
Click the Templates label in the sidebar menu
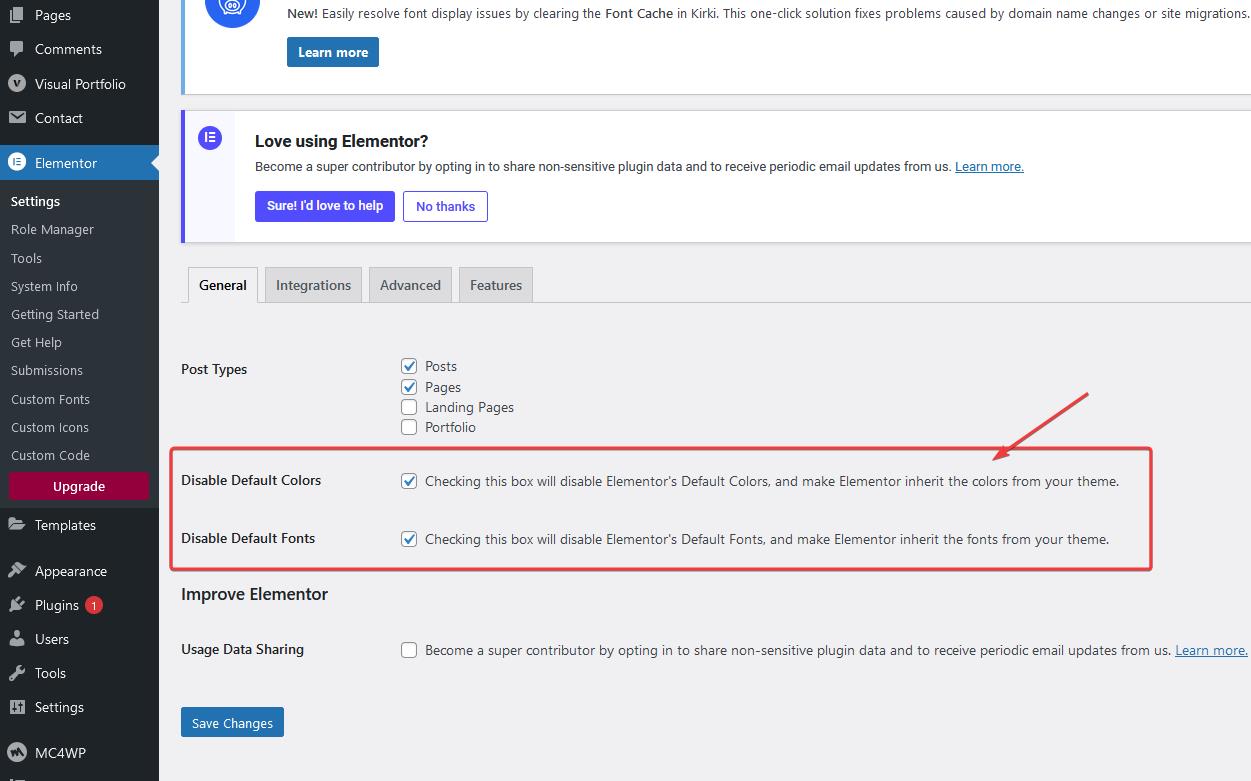click(x=65, y=525)
